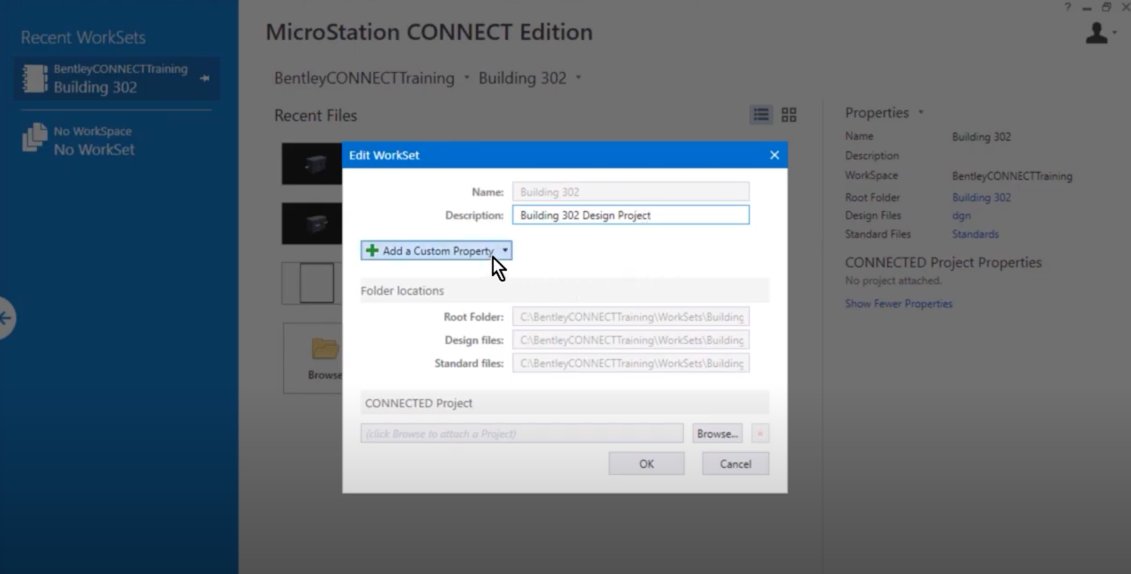1131x574 pixels.
Task: Expand the Properties panel dropdown arrow
Action: (x=920, y=112)
